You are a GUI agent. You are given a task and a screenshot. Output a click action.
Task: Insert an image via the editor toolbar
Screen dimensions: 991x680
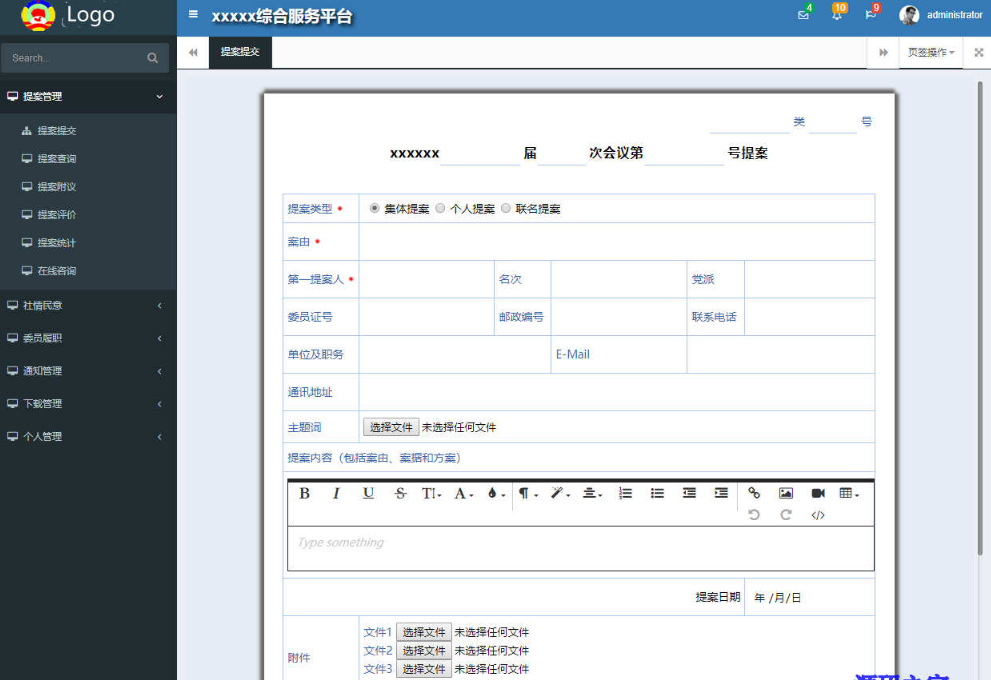786,493
